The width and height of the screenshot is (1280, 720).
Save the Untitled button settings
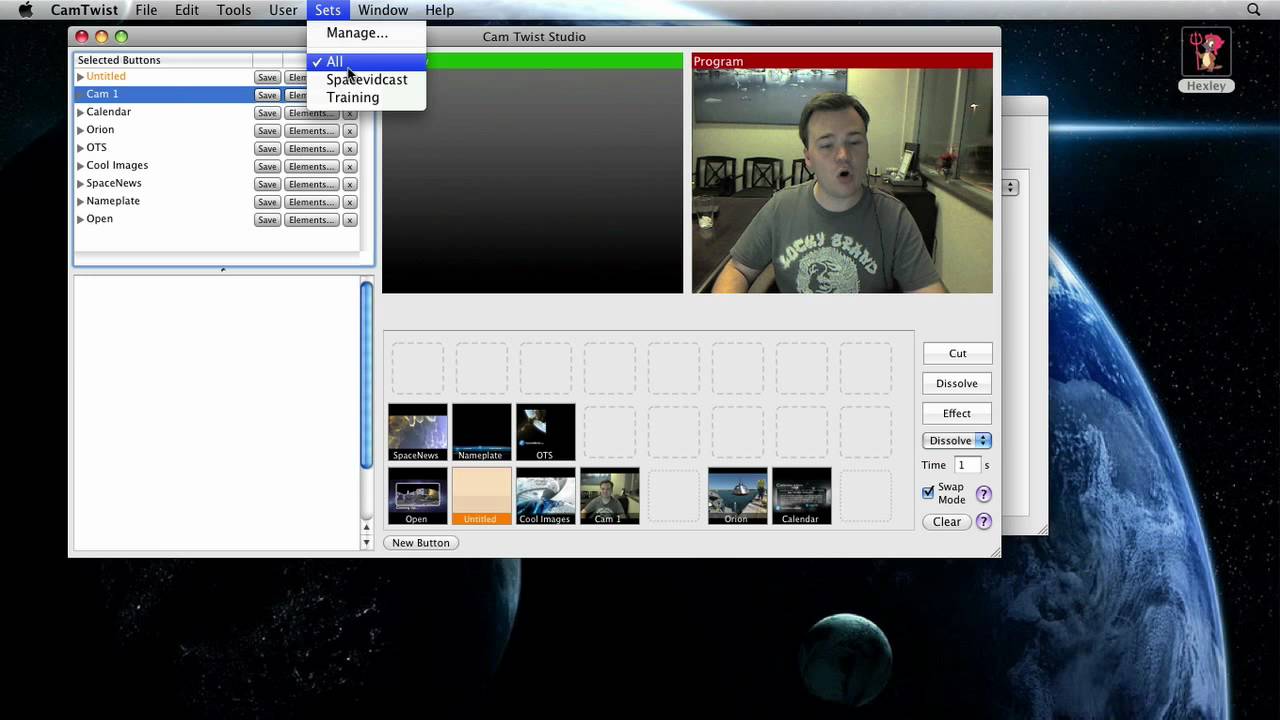coord(267,78)
